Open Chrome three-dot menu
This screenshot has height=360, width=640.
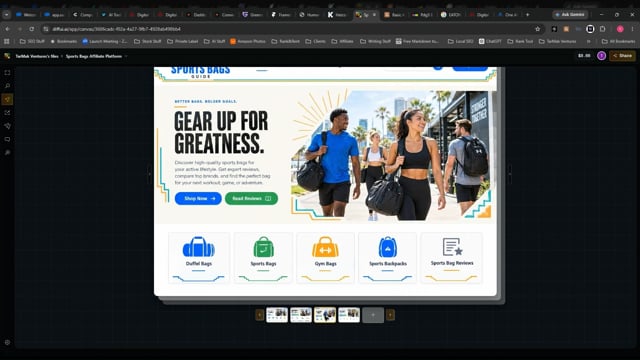pos(633,29)
